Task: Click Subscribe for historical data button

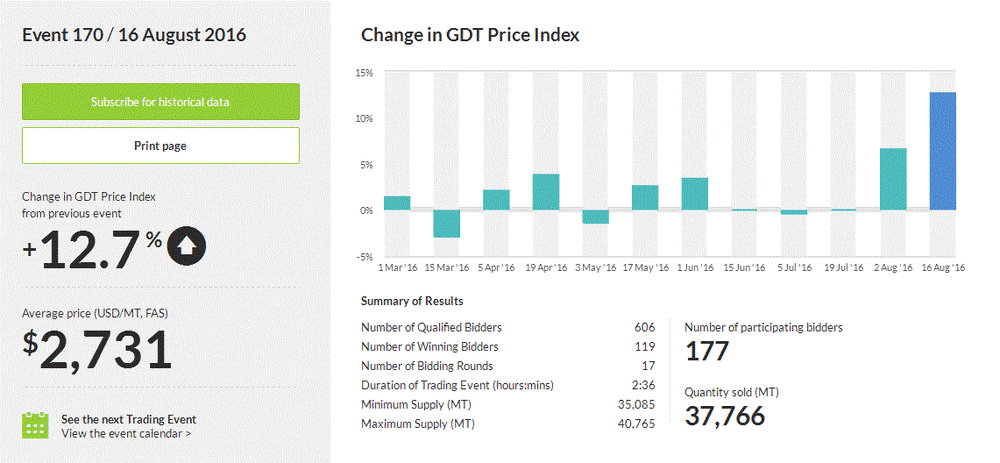Action: [x=161, y=102]
